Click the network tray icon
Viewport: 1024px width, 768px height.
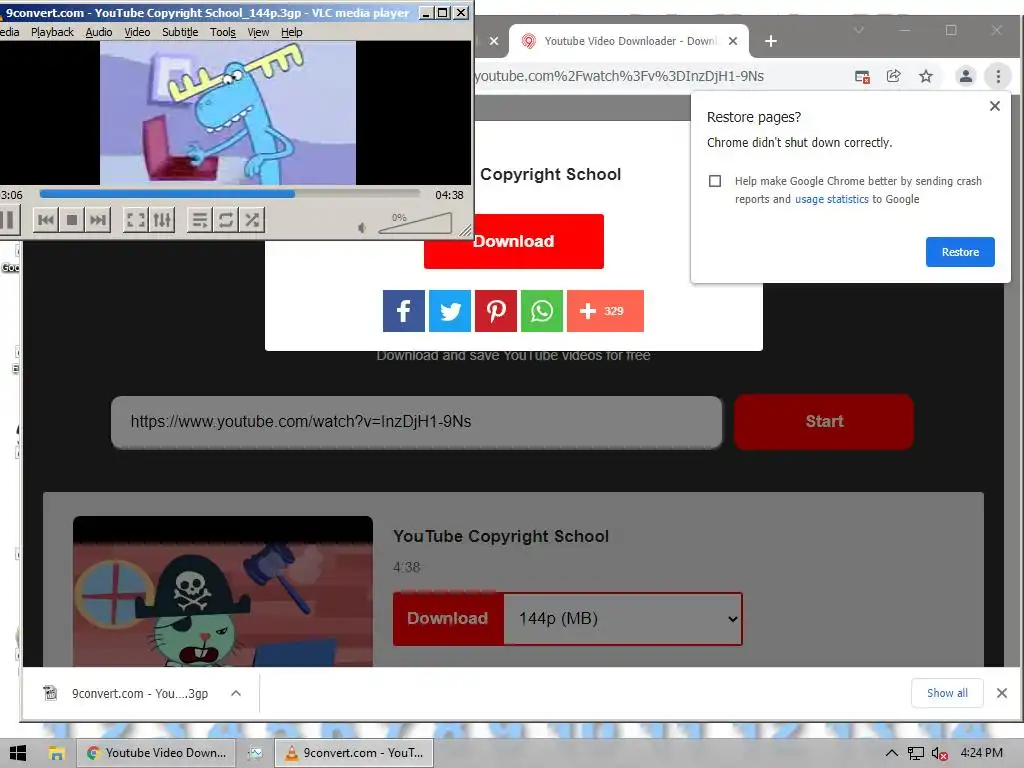(x=916, y=753)
